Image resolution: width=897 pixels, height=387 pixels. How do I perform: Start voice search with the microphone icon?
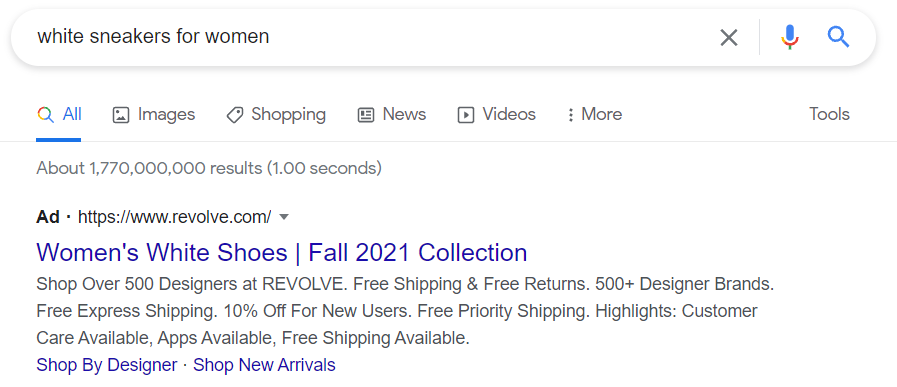pyautogui.click(x=789, y=37)
